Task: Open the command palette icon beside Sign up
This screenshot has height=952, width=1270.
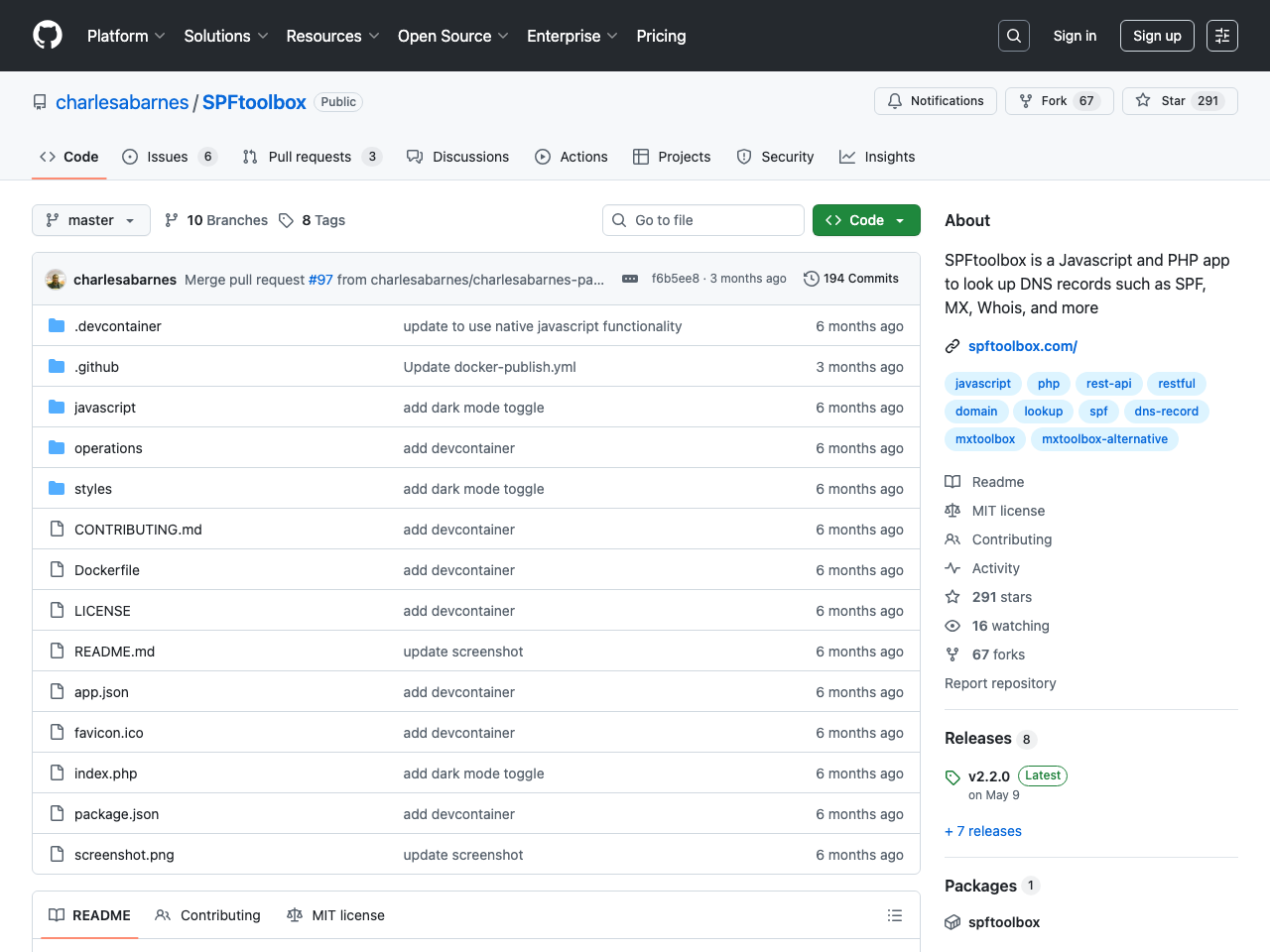Action: [1221, 35]
